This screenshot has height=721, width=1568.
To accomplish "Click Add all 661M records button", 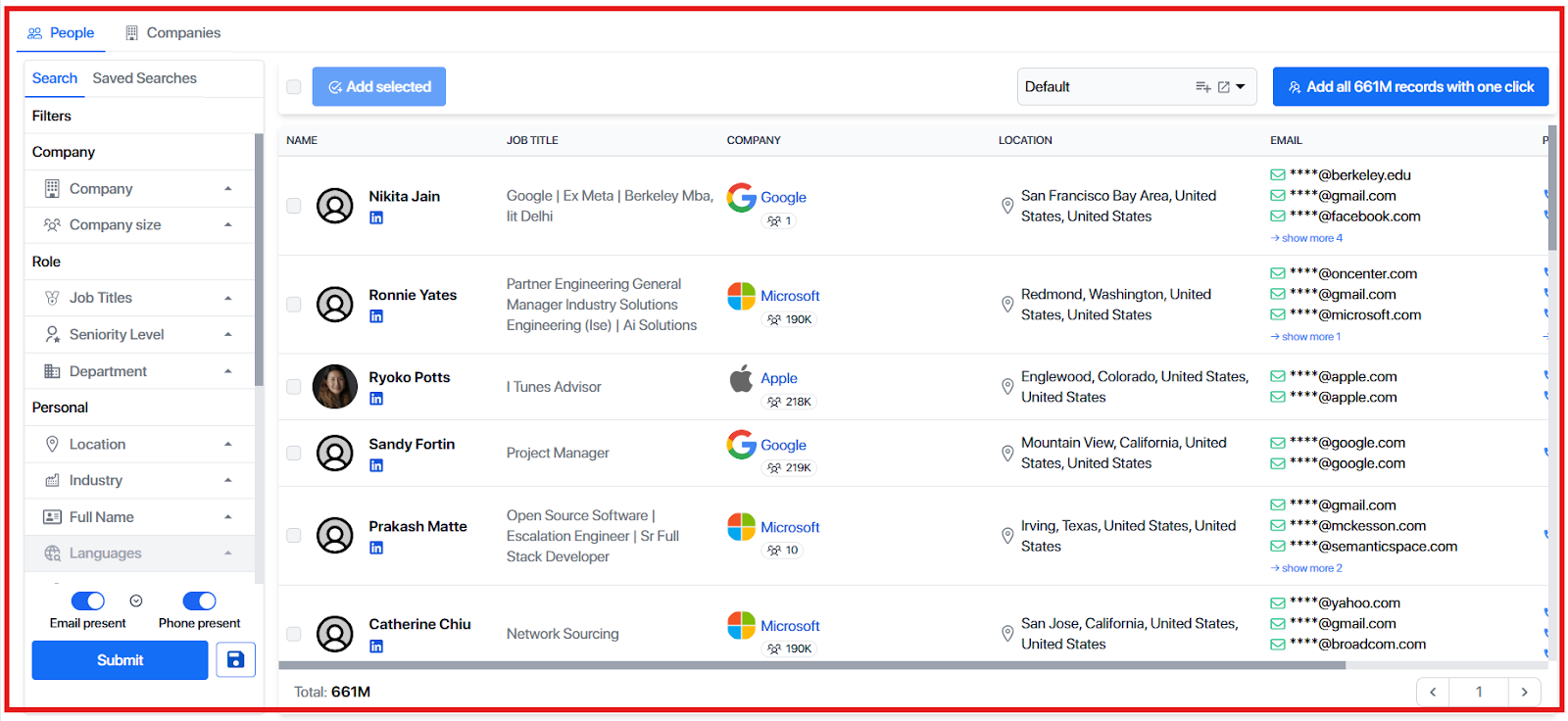I will (1410, 87).
